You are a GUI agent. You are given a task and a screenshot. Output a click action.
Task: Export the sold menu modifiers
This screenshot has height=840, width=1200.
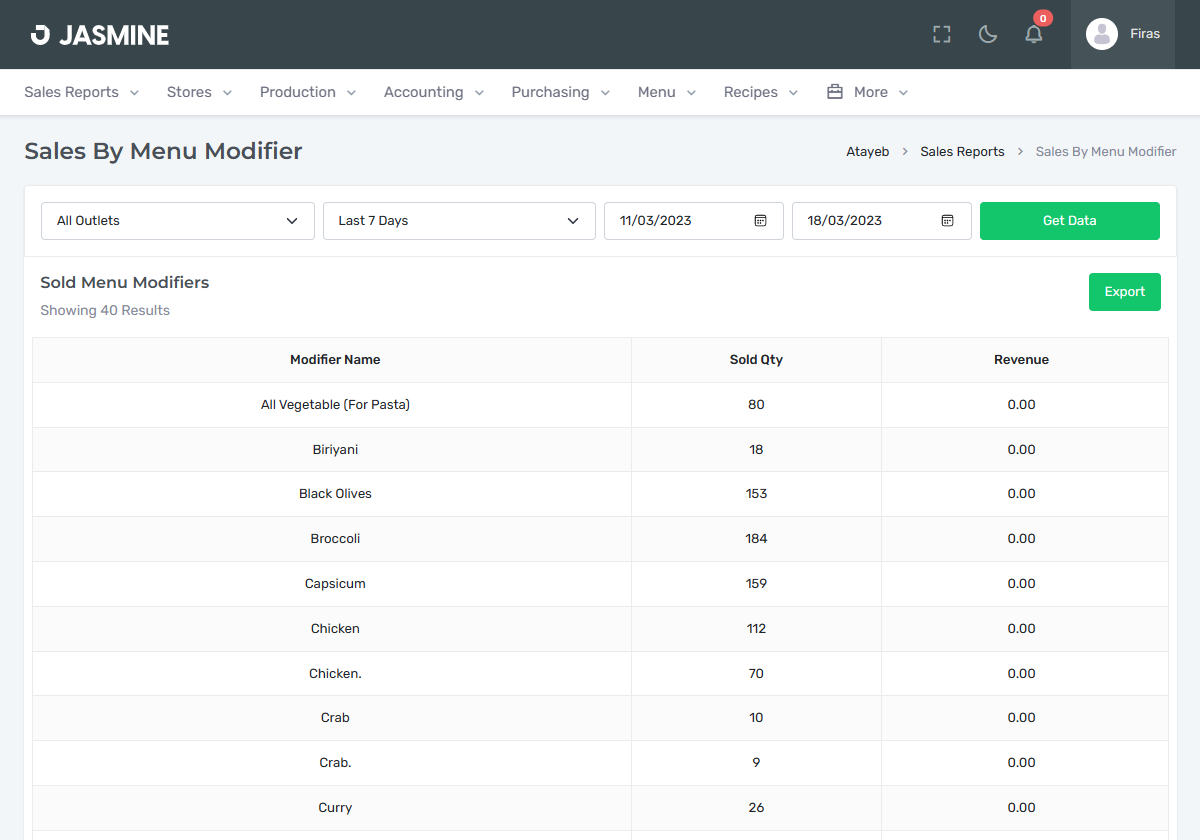[x=1125, y=292]
